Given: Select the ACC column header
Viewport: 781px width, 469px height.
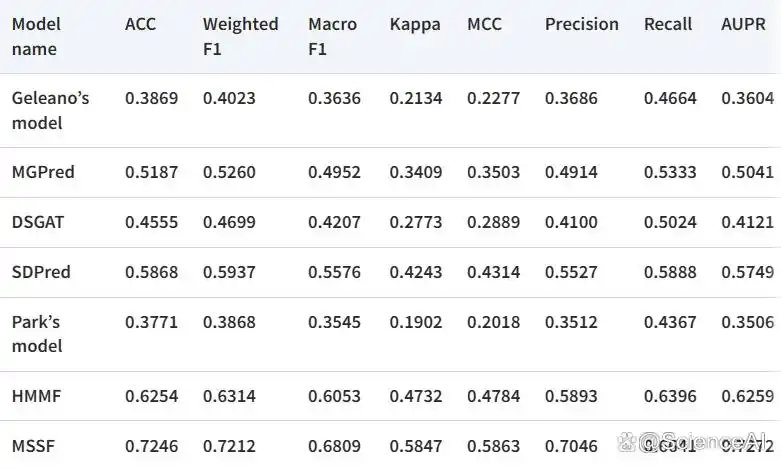Looking at the screenshot, I should tap(140, 24).
